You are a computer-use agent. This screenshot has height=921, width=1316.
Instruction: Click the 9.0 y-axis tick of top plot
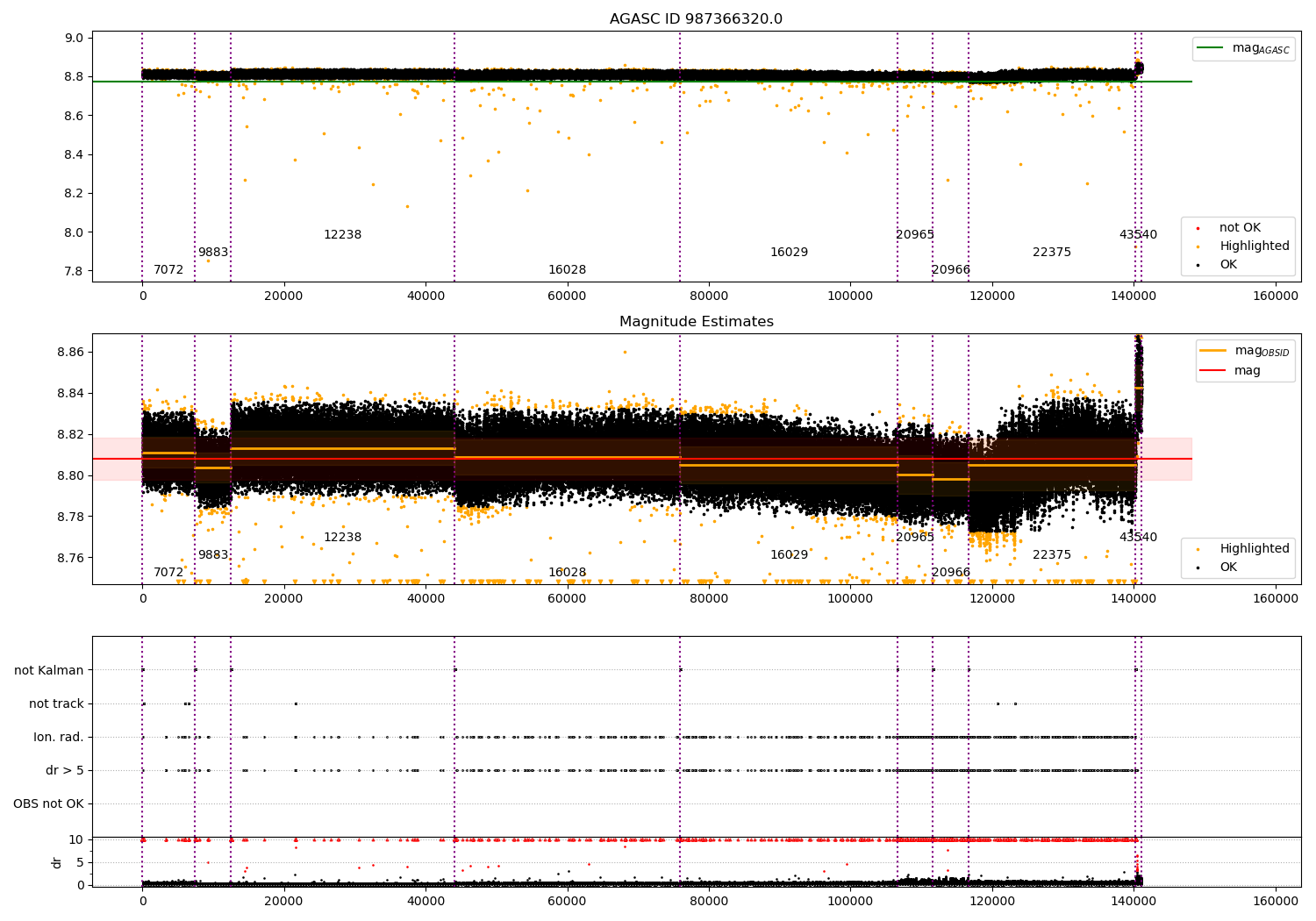[x=74, y=39]
